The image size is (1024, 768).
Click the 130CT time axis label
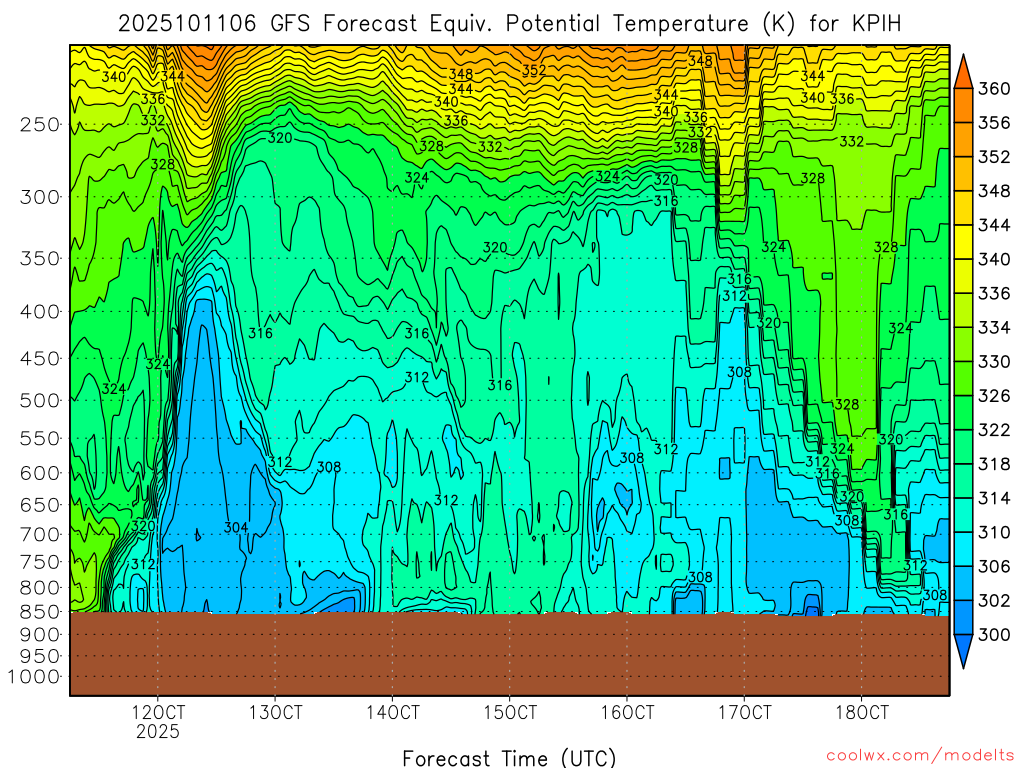coord(276,712)
